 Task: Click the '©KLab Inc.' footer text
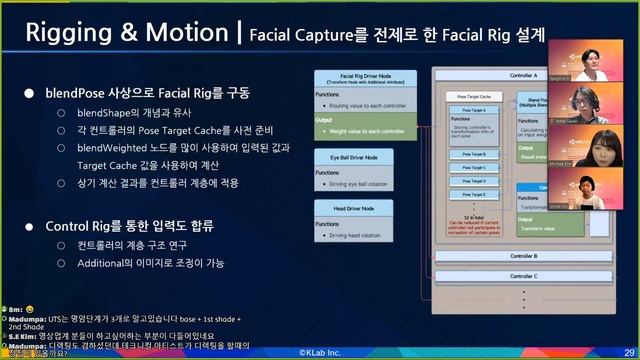click(320, 353)
